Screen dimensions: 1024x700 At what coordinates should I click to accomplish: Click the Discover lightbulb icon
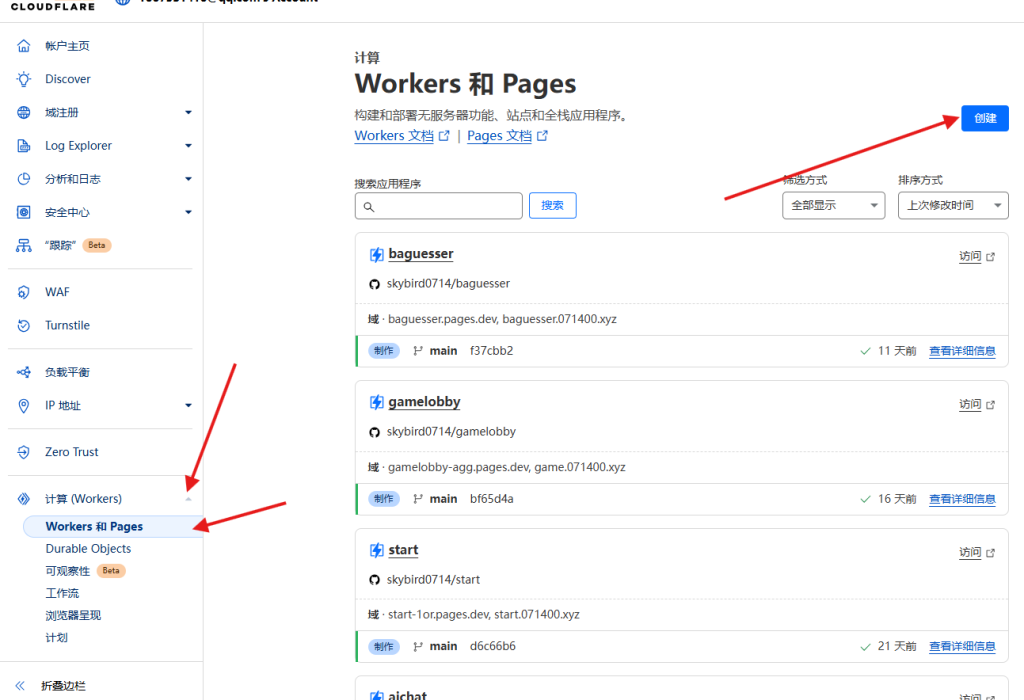tap(24, 79)
